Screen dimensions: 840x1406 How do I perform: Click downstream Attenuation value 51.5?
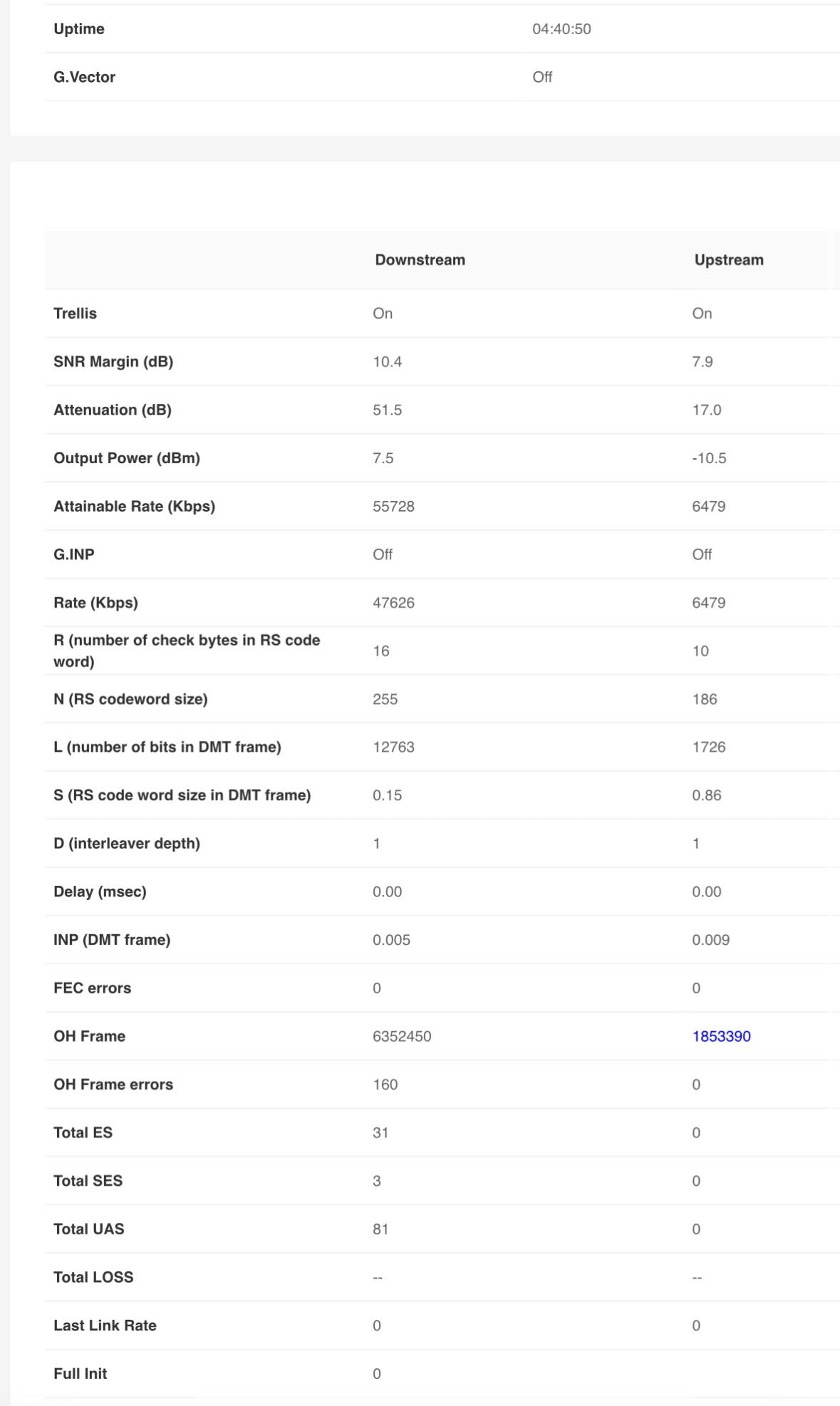click(x=387, y=410)
